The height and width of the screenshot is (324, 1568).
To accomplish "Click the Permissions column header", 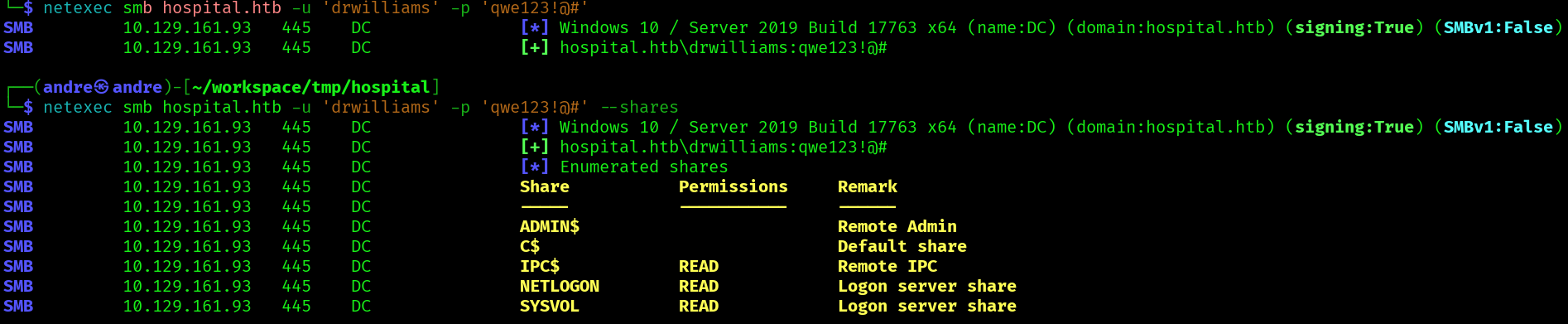I will click(733, 186).
